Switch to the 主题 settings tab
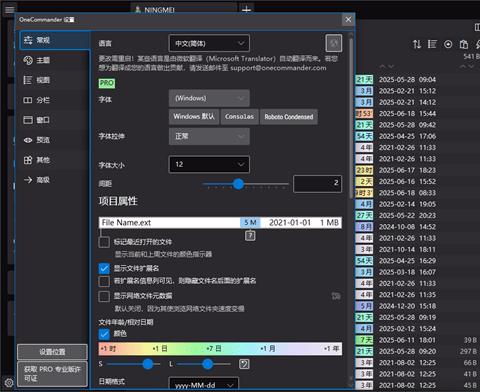This screenshot has height=392, width=480. point(54,60)
